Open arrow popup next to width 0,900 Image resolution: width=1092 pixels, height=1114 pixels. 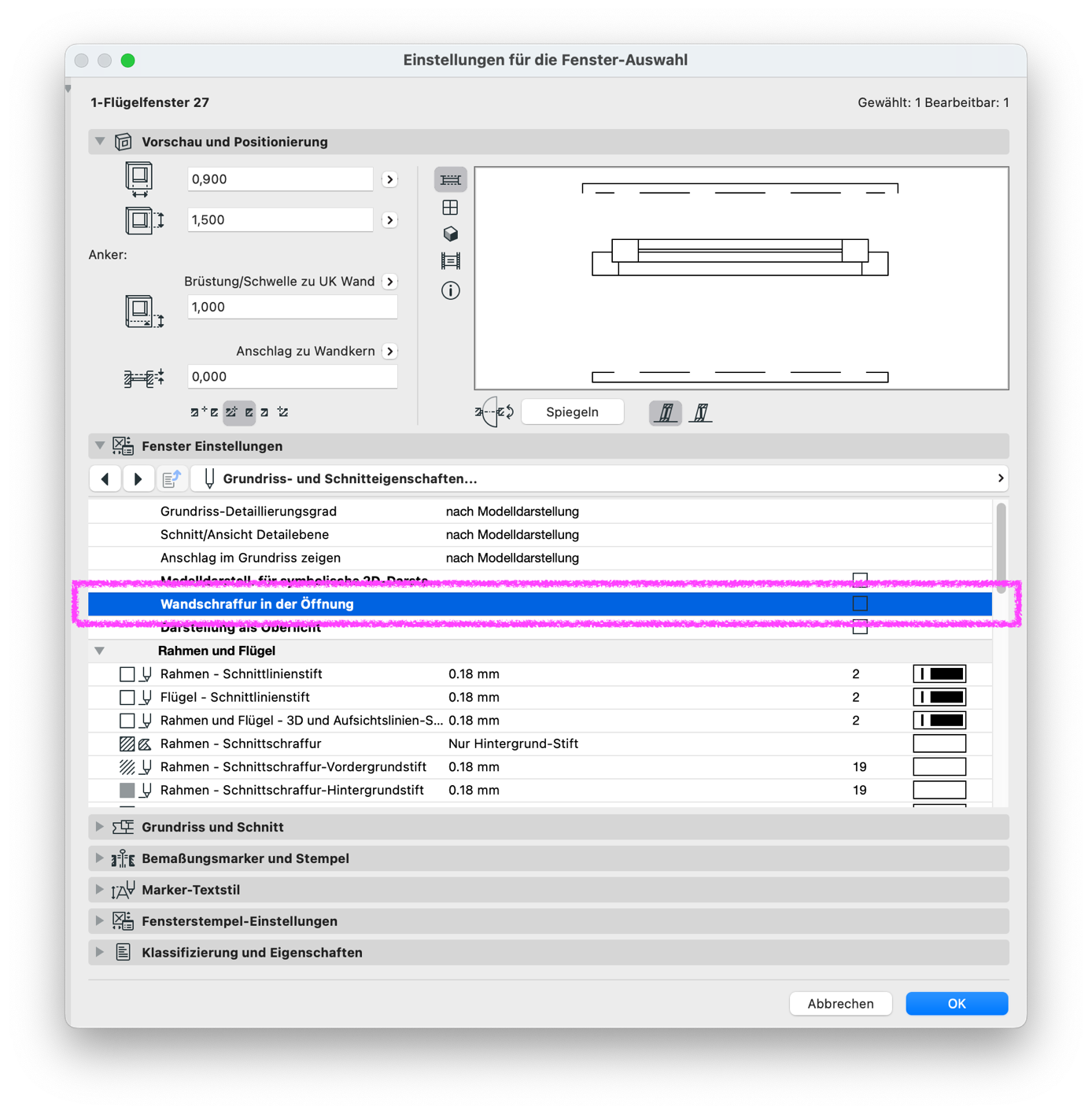390,179
